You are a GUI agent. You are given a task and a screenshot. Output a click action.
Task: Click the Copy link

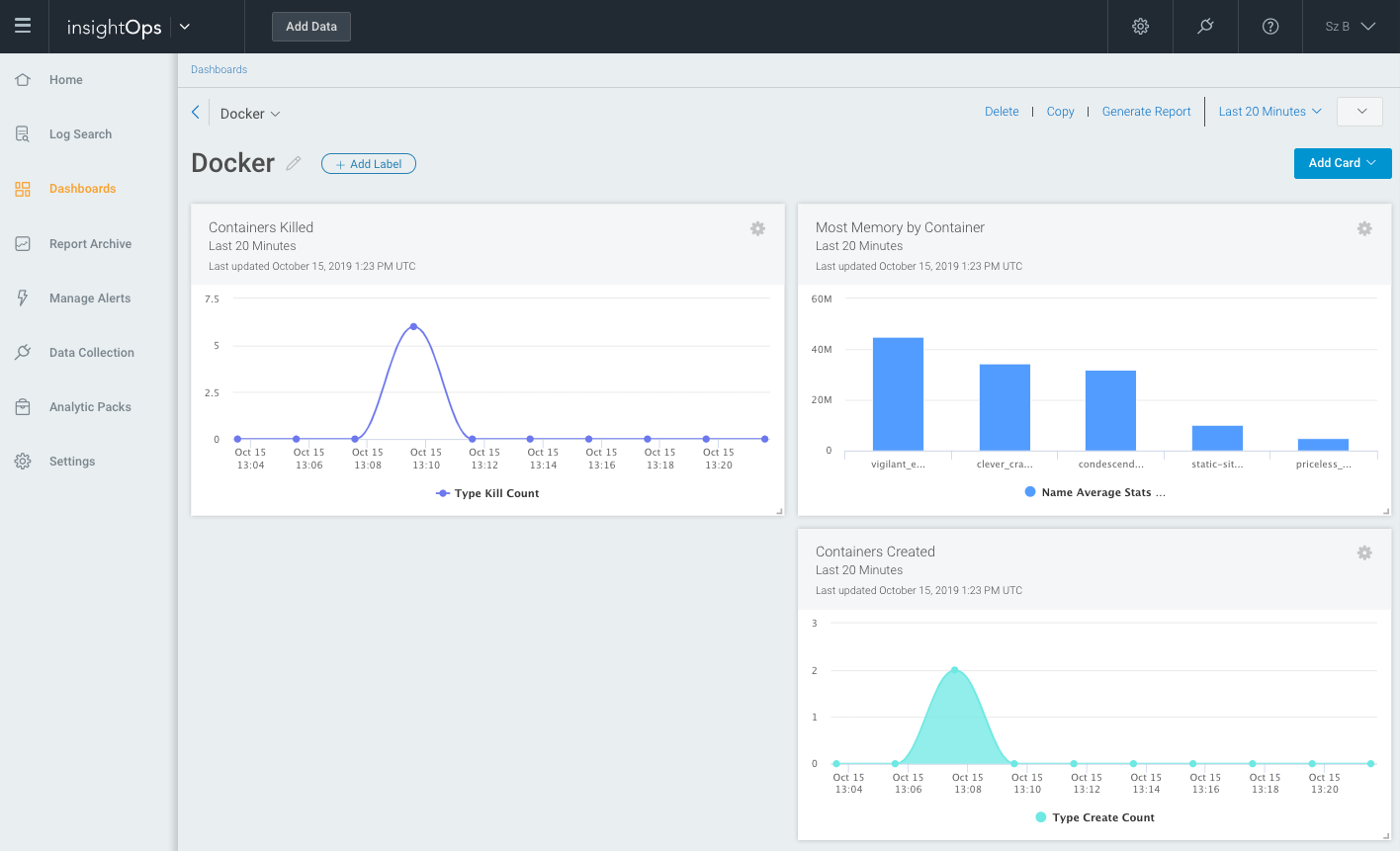tap(1060, 112)
